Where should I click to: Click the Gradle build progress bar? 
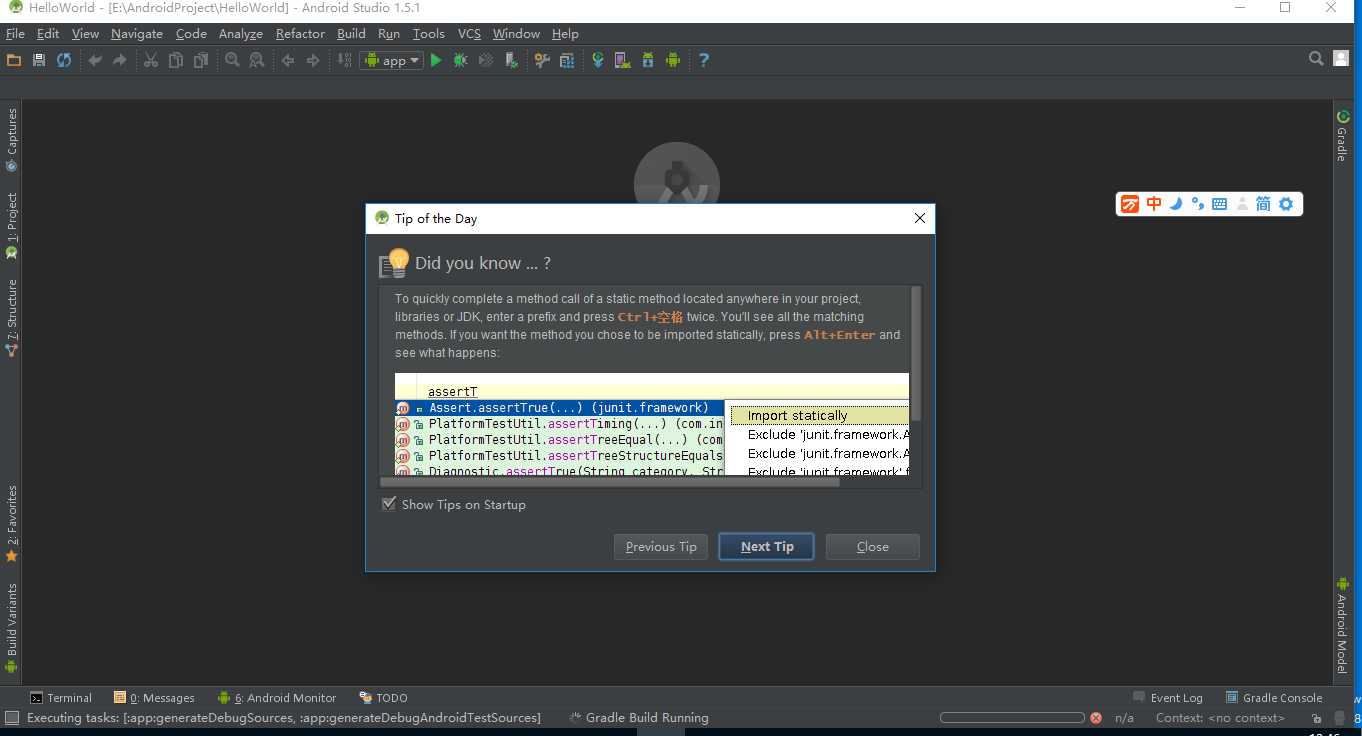coord(1012,718)
